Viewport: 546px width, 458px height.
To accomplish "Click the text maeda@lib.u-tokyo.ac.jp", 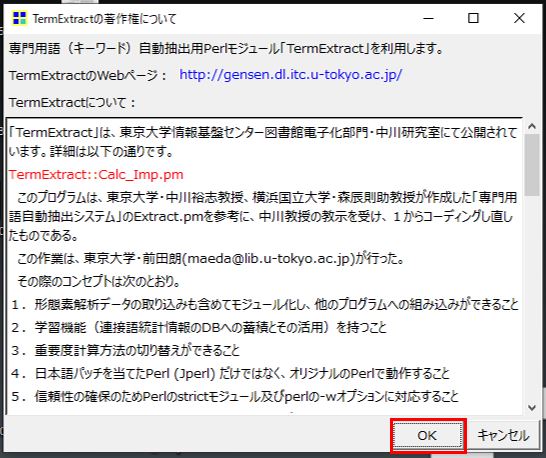I will [268, 259].
